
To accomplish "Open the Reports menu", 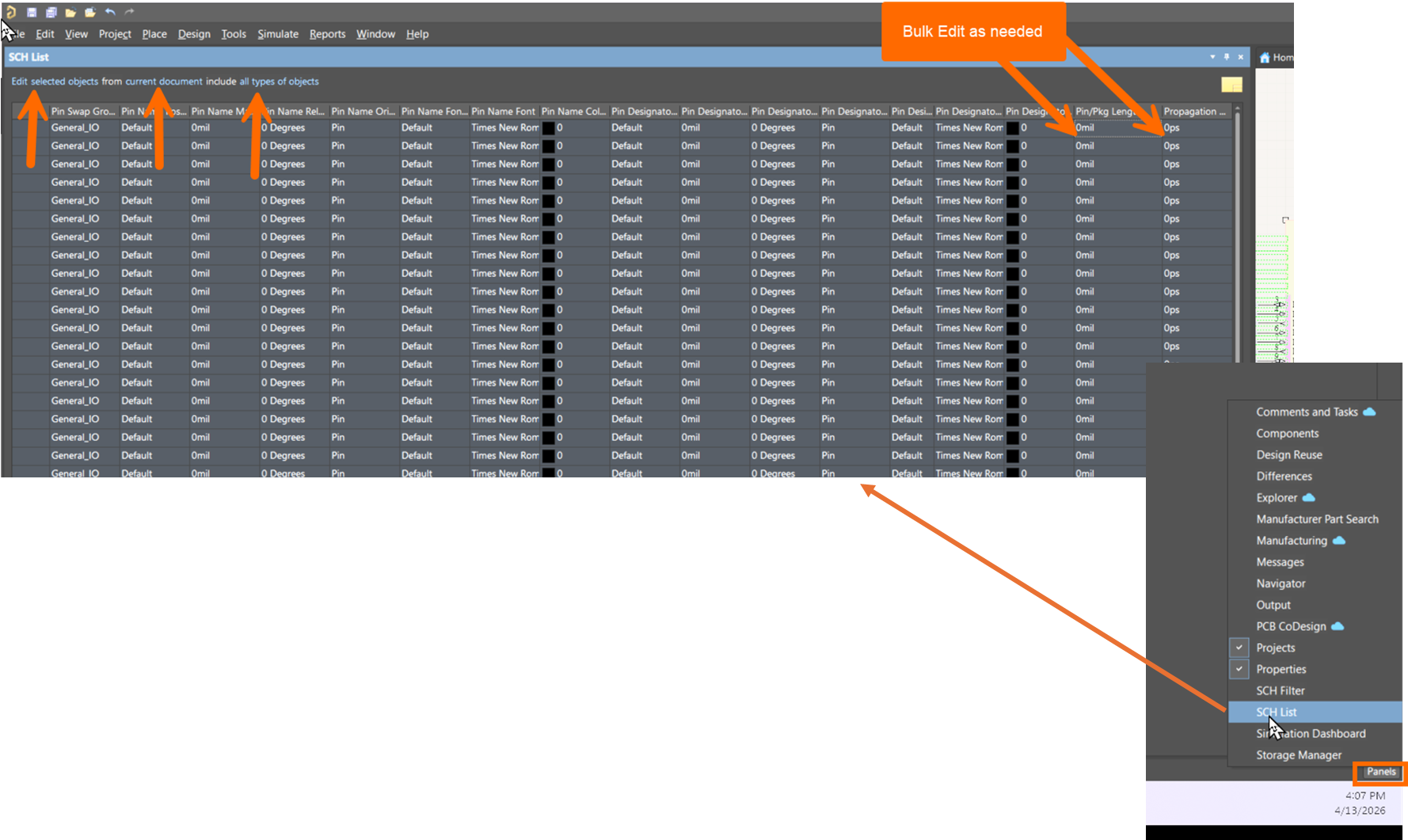I will pyautogui.click(x=327, y=34).
